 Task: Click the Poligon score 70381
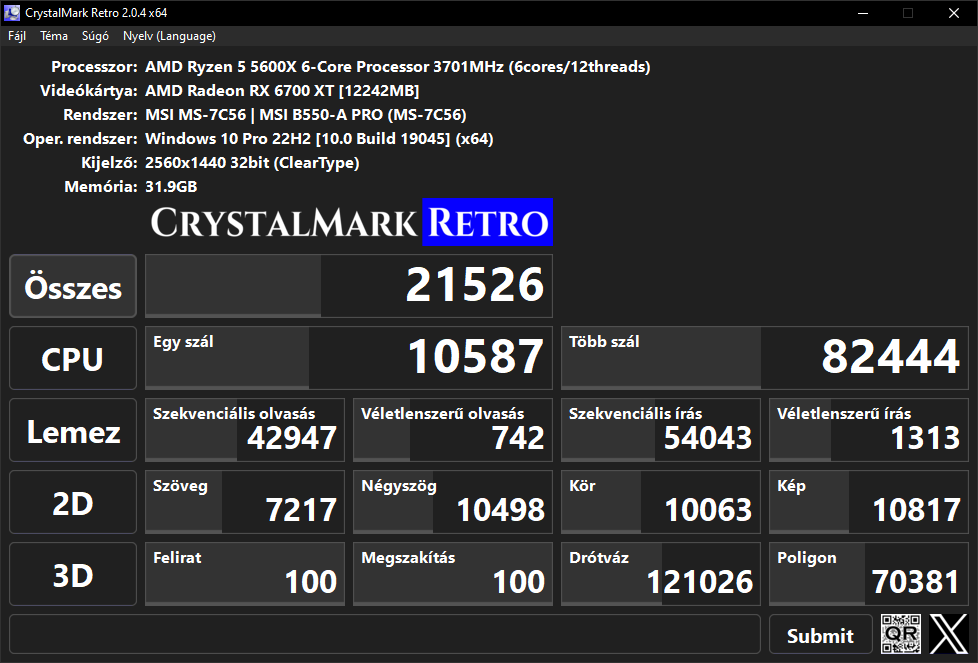pyautogui.click(x=869, y=574)
